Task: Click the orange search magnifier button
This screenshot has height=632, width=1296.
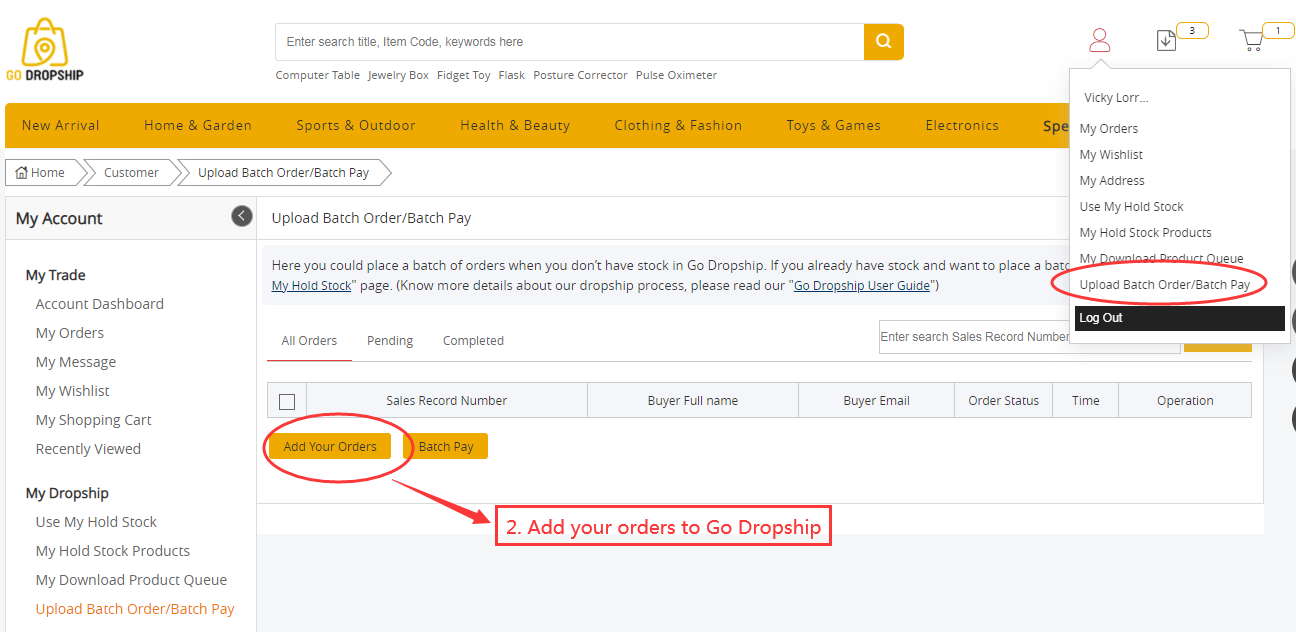Action: click(883, 42)
